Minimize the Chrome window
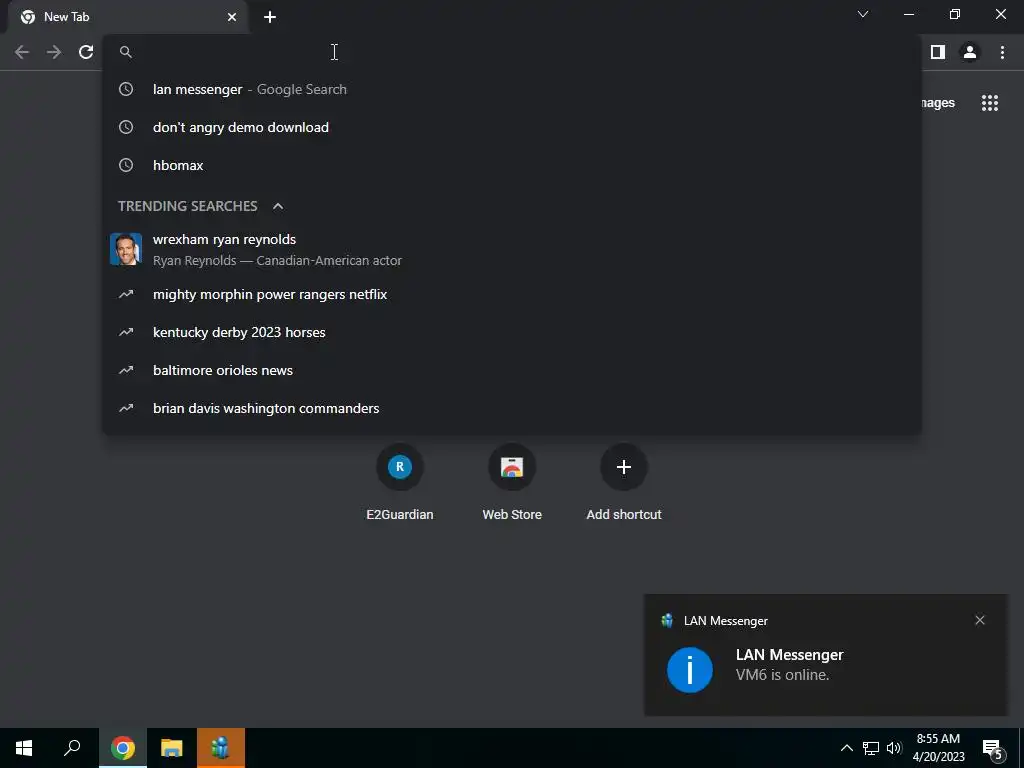This screenshot has width=1024, height=768. 909,14
